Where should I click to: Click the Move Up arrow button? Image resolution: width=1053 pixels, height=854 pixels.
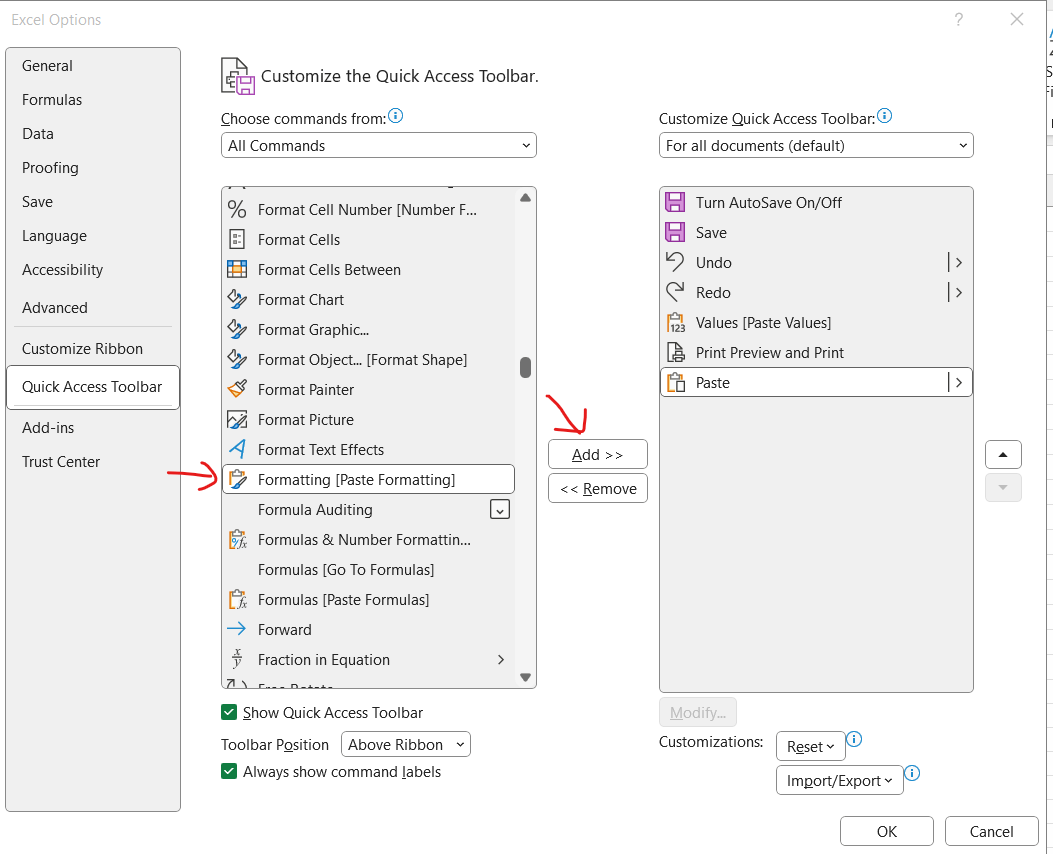click(1003, 455)
